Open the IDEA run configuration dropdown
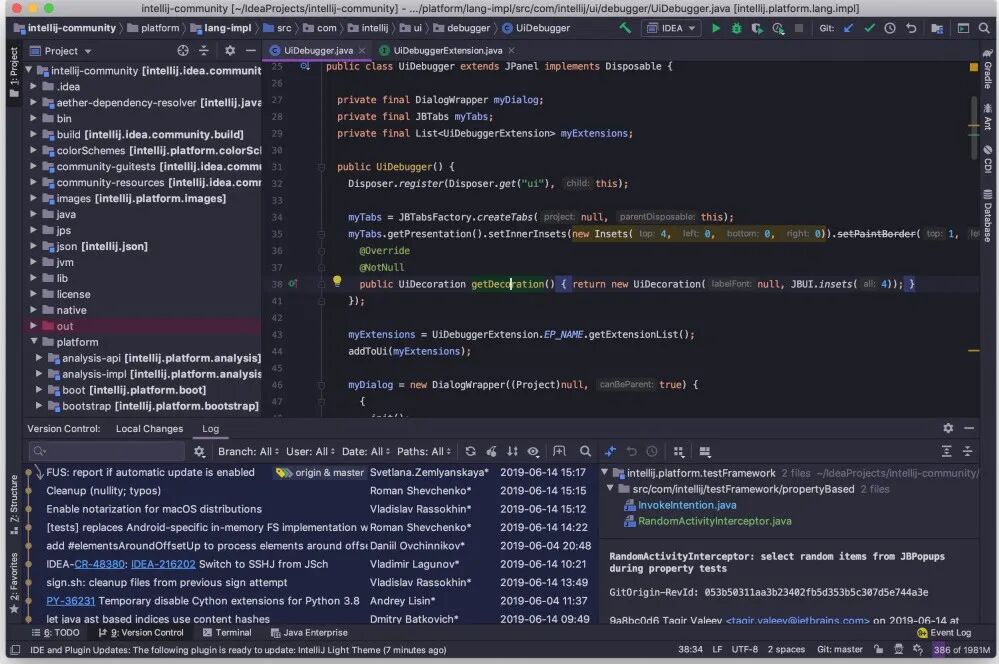Screen dimensions: 999x664 [x=672, y=28]
